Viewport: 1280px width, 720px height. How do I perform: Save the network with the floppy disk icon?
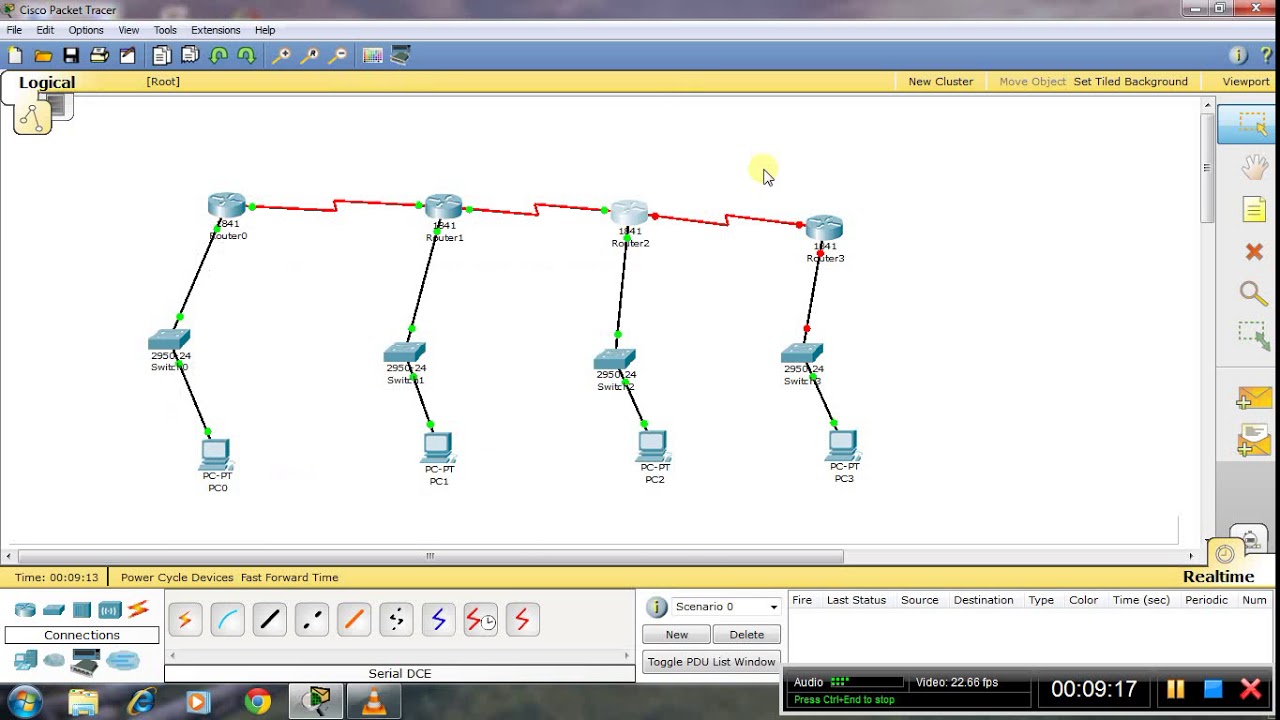pos(71,56)
